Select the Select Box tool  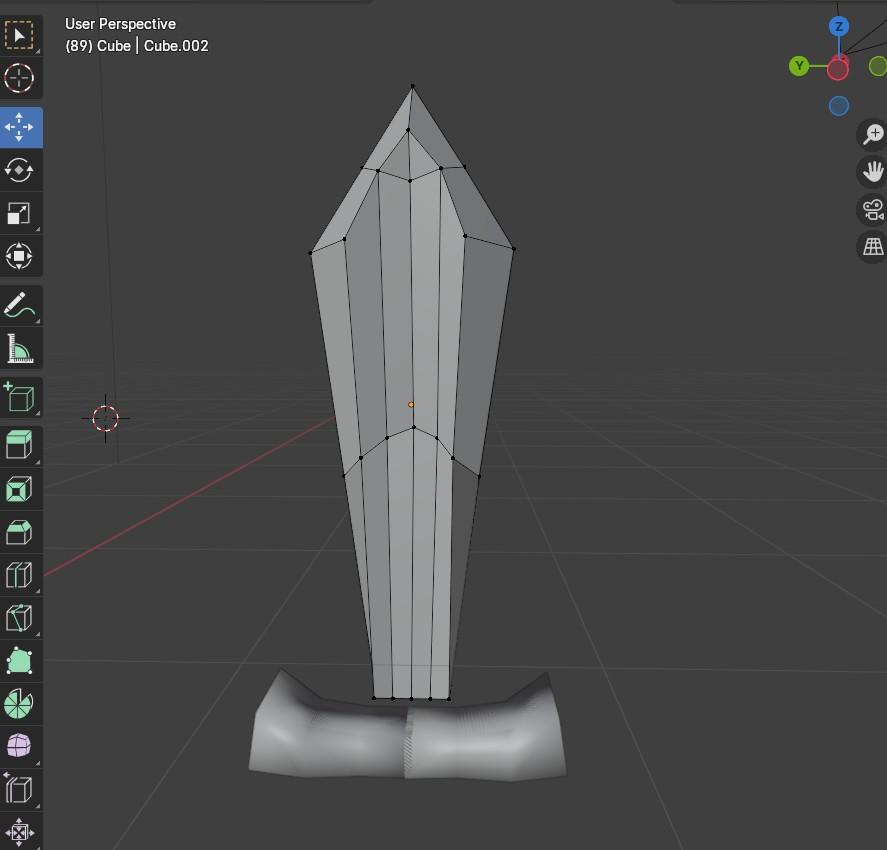tap(20, 35)
